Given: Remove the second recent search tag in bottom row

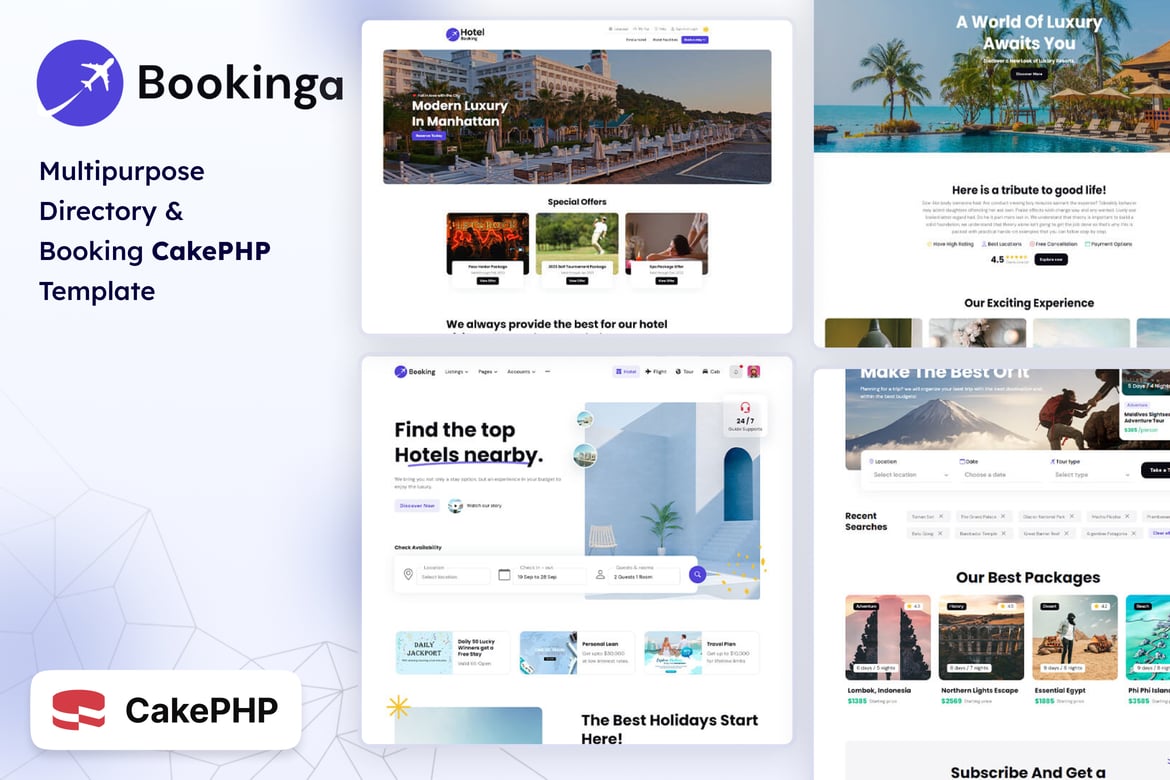Looking at the screenshot, I should [1004, 534].
